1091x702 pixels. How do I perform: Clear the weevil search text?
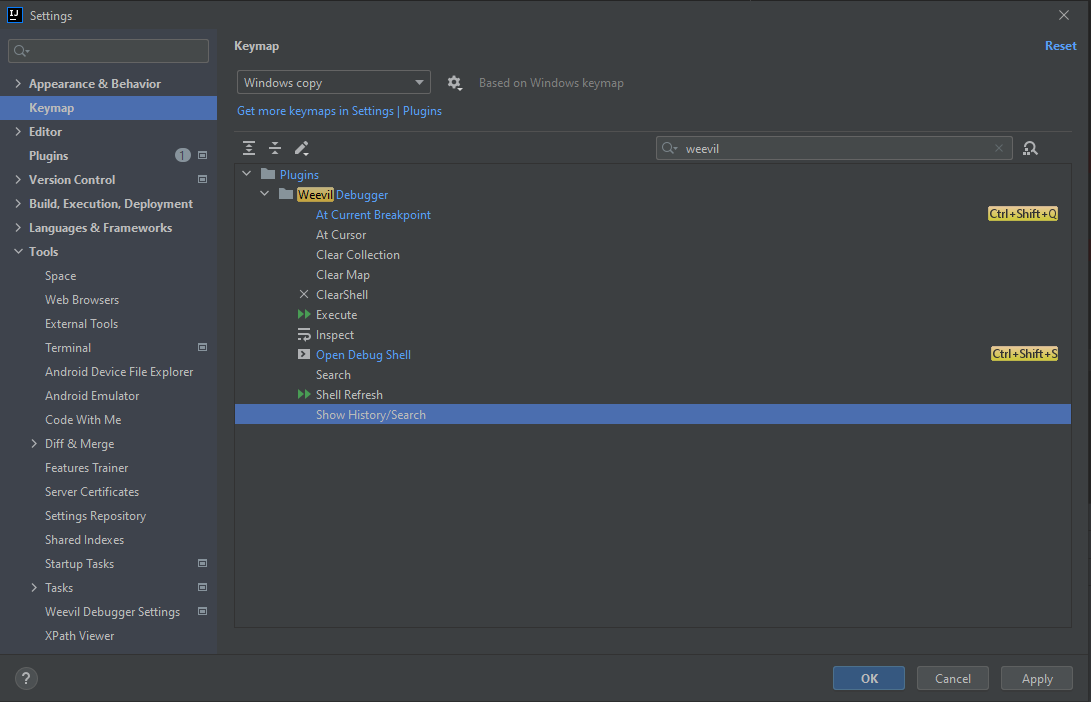click(x=998, y=148)
